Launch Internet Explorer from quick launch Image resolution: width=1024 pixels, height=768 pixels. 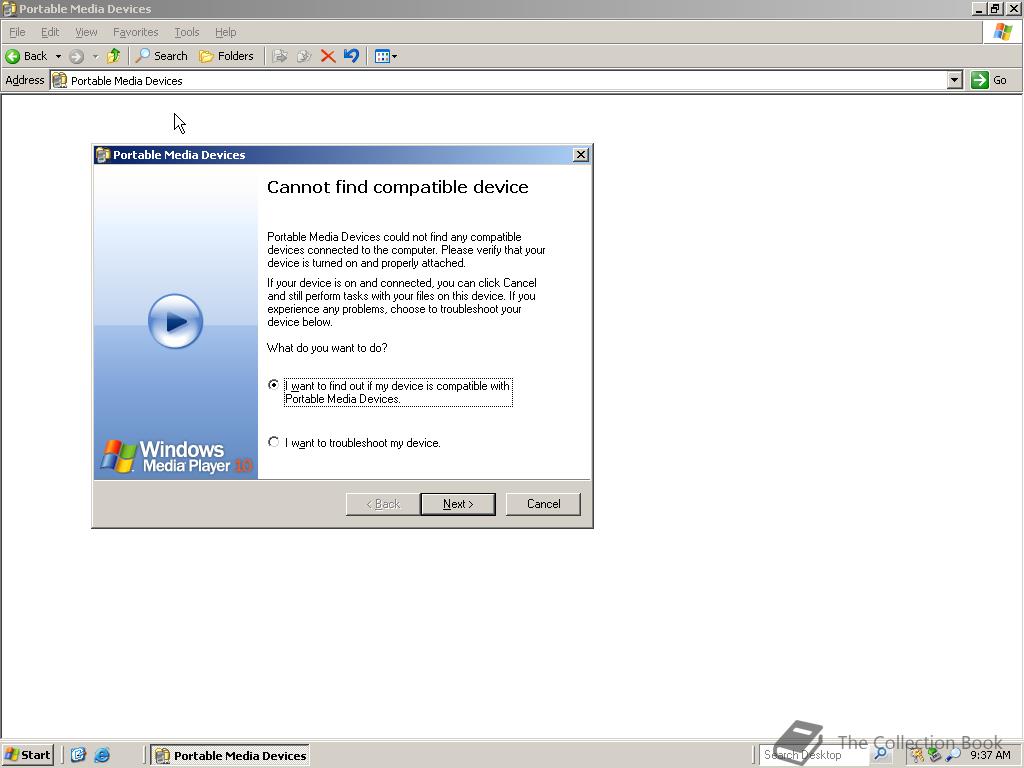coord(103,755)
